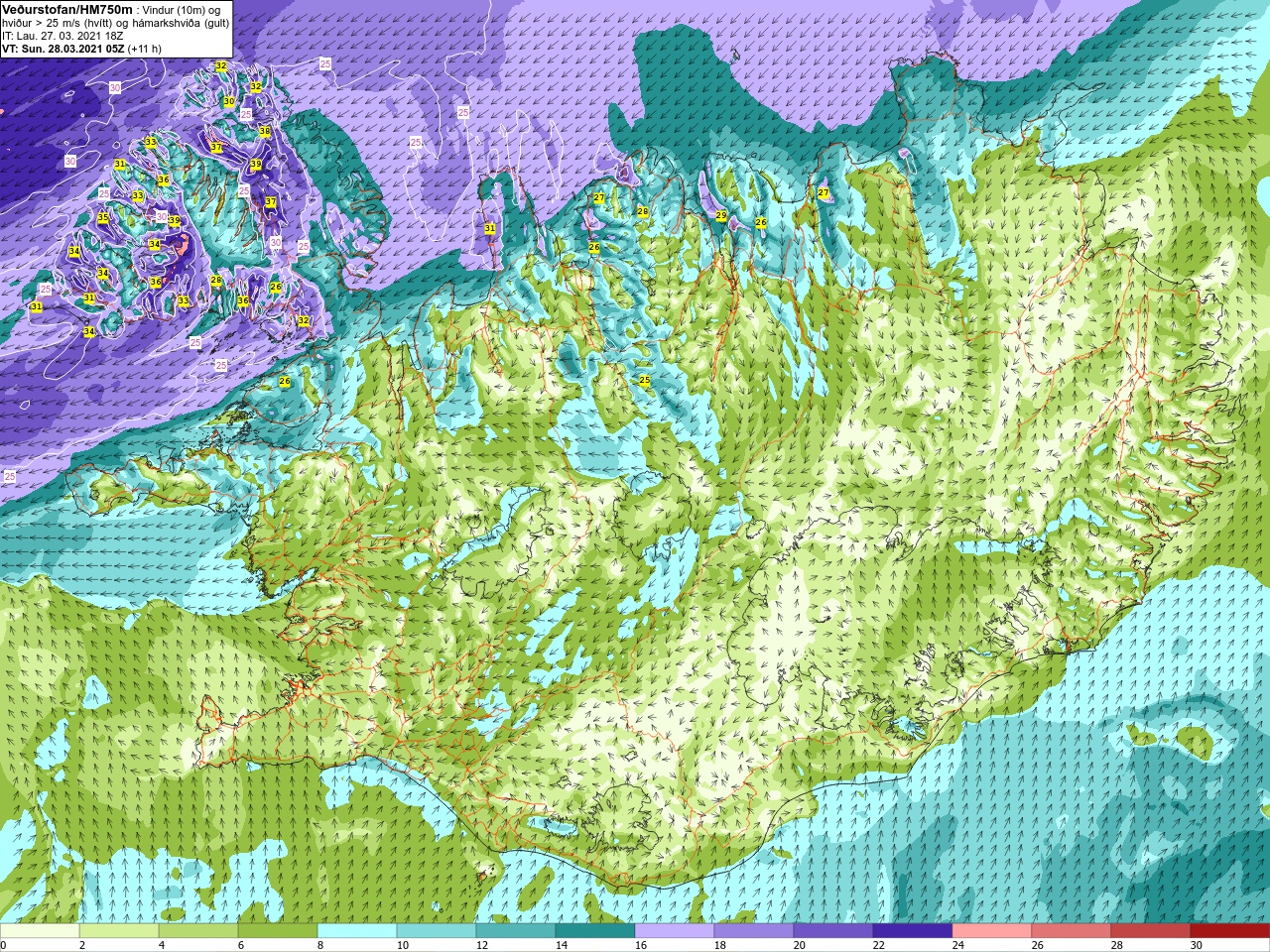Select the 4–6 m/s green legend swatch
The image size is (1270, 952).
pos(198,931)
